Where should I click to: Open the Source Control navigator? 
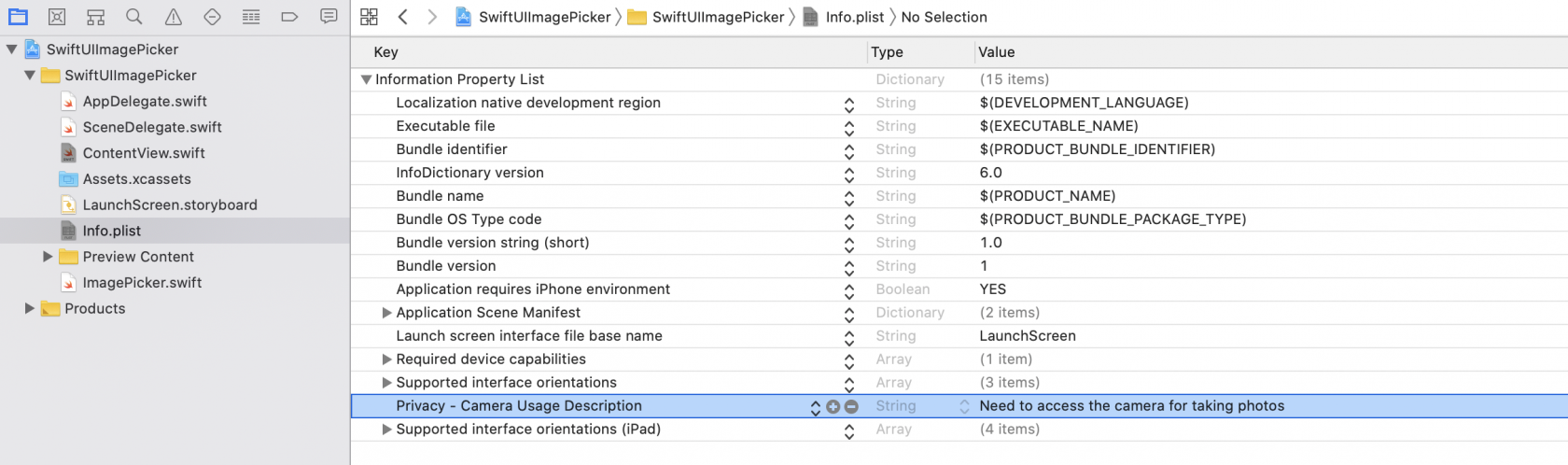click(57, 17)
